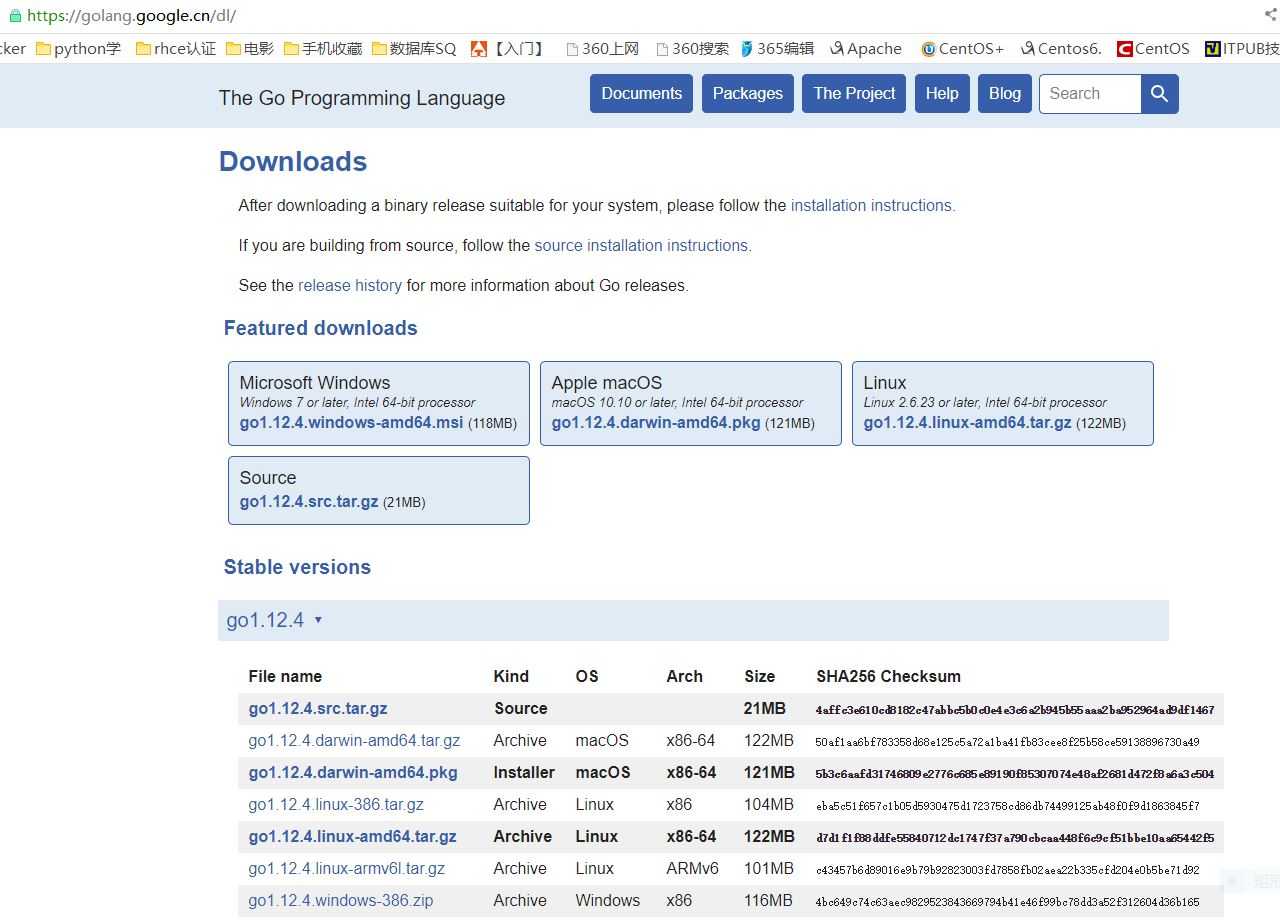
Task: Open the release history link
Action: tap(350, 285)
